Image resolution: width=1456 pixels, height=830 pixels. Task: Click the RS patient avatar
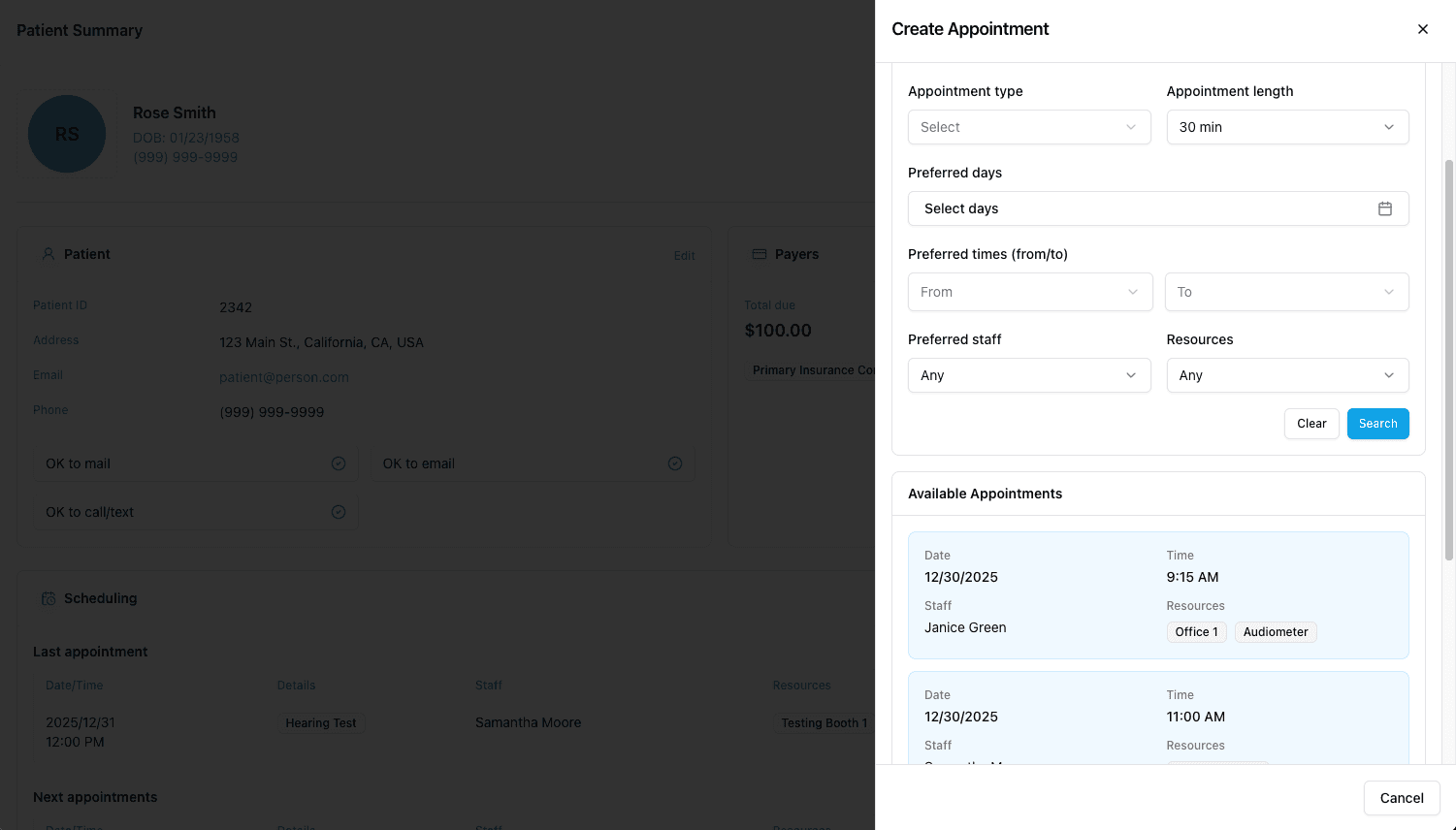(67, 134)
